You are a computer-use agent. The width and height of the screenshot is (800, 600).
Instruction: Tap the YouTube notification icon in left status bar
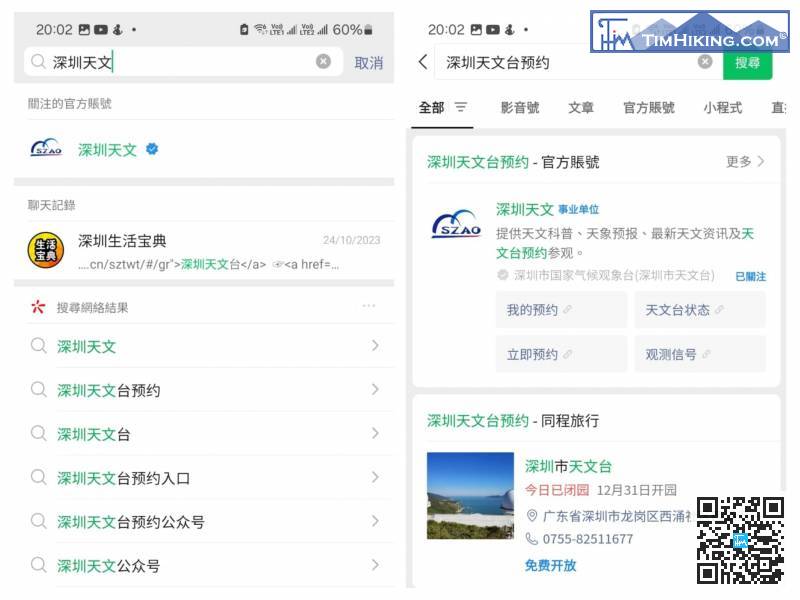point(101,30)
